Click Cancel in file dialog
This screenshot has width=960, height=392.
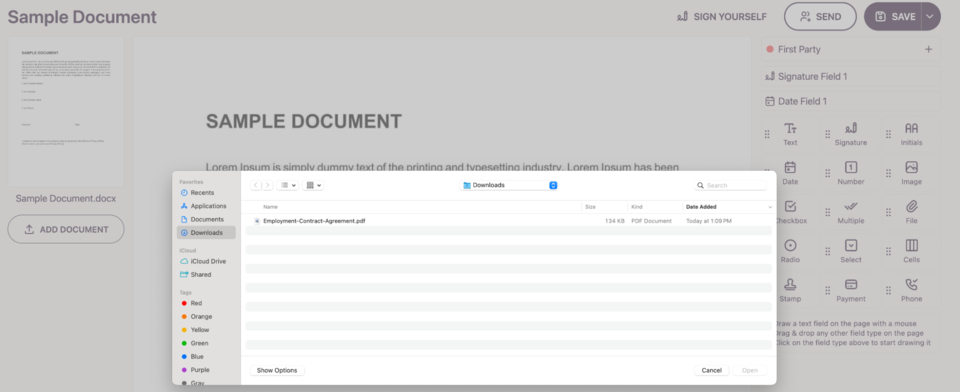tap(711, 371)
